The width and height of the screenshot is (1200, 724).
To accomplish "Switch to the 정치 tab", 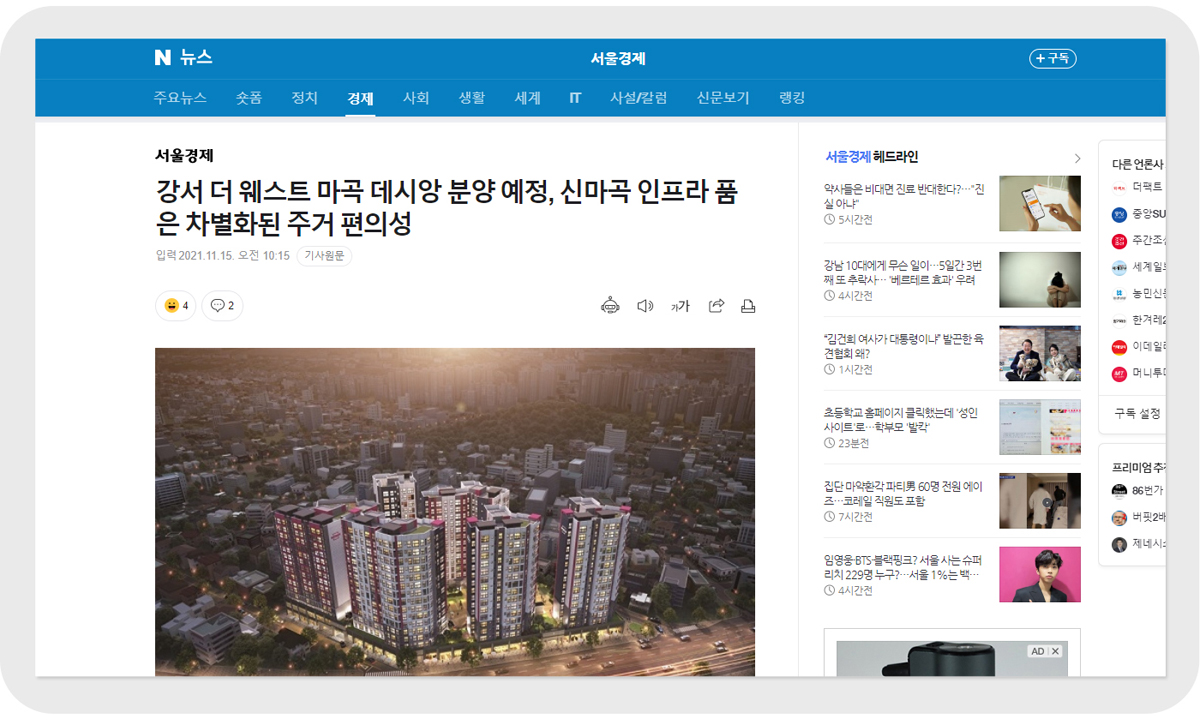I will click(305, 98).
